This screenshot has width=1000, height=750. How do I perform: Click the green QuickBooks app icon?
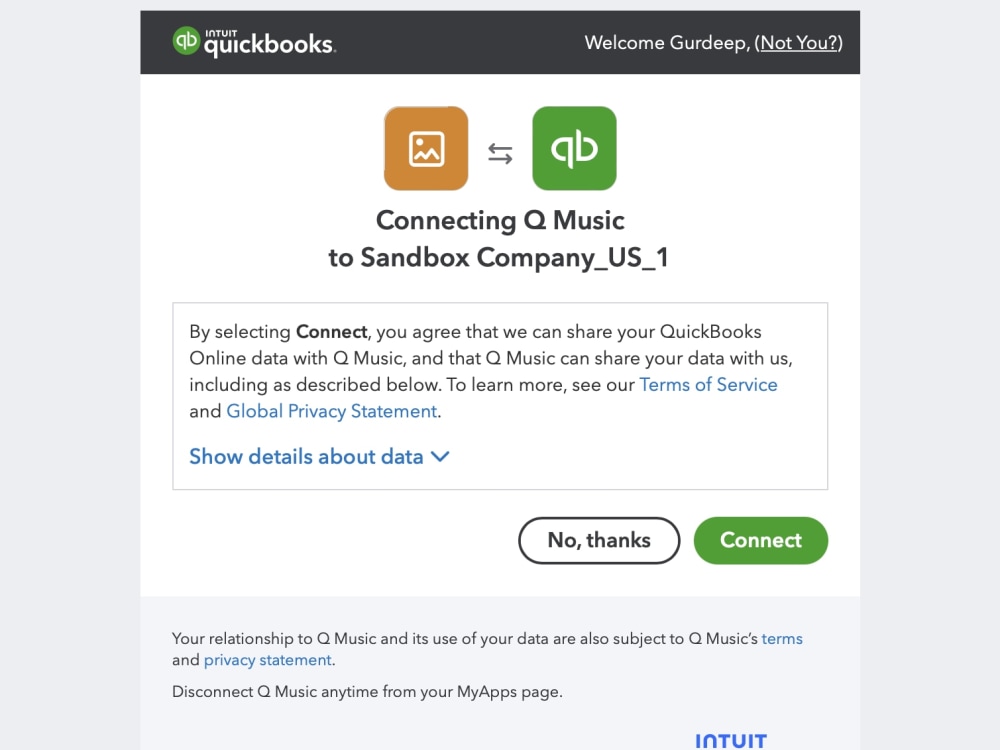tap(574, 148)
